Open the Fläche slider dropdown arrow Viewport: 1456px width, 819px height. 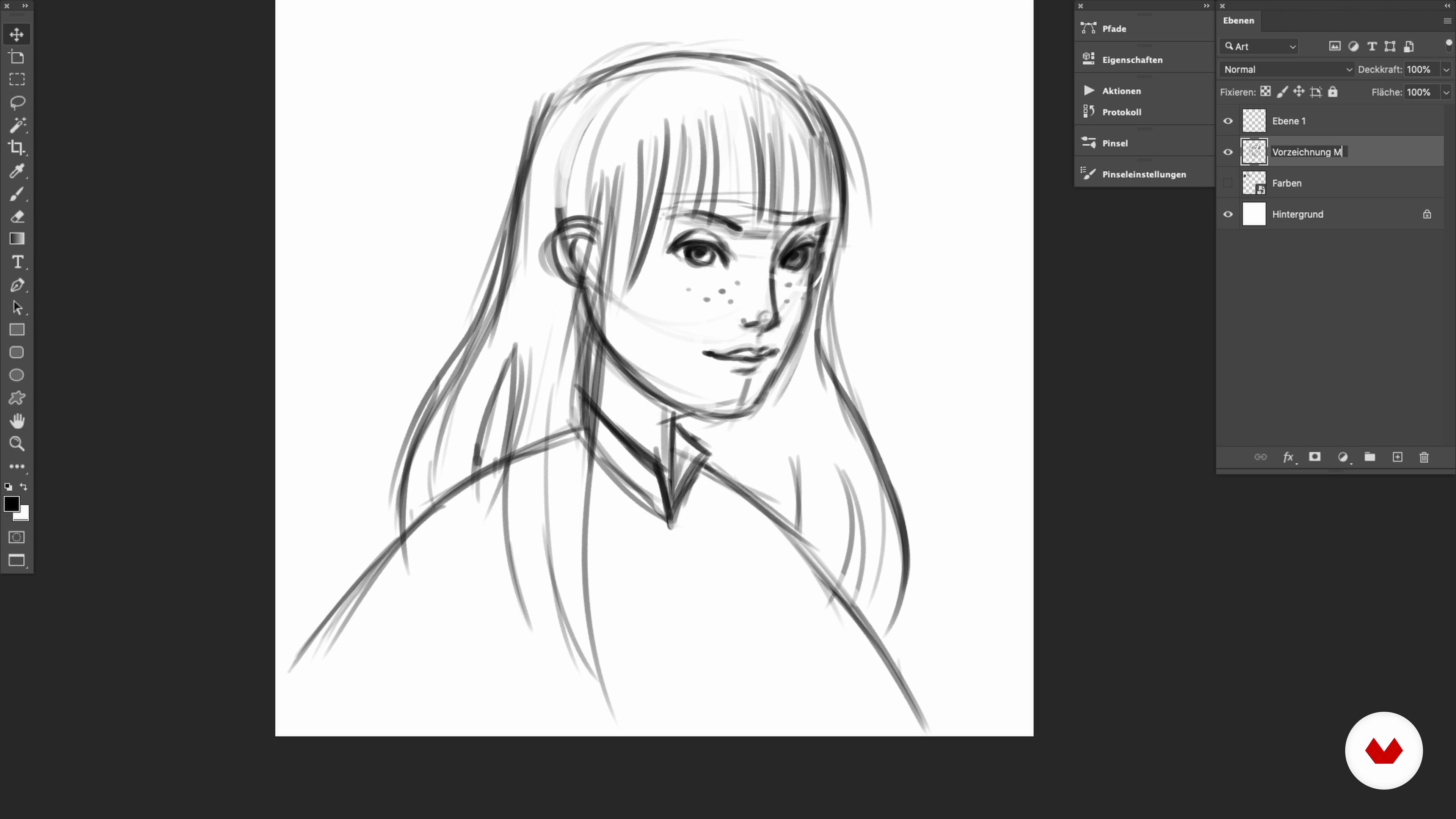1446,92
